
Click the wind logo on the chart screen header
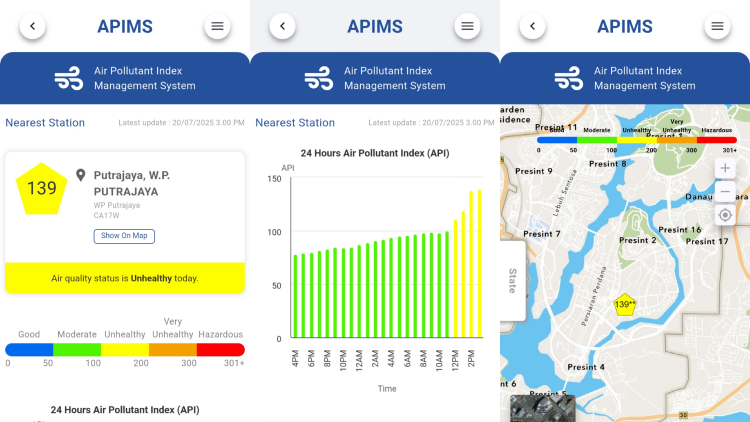pos(318,78)
